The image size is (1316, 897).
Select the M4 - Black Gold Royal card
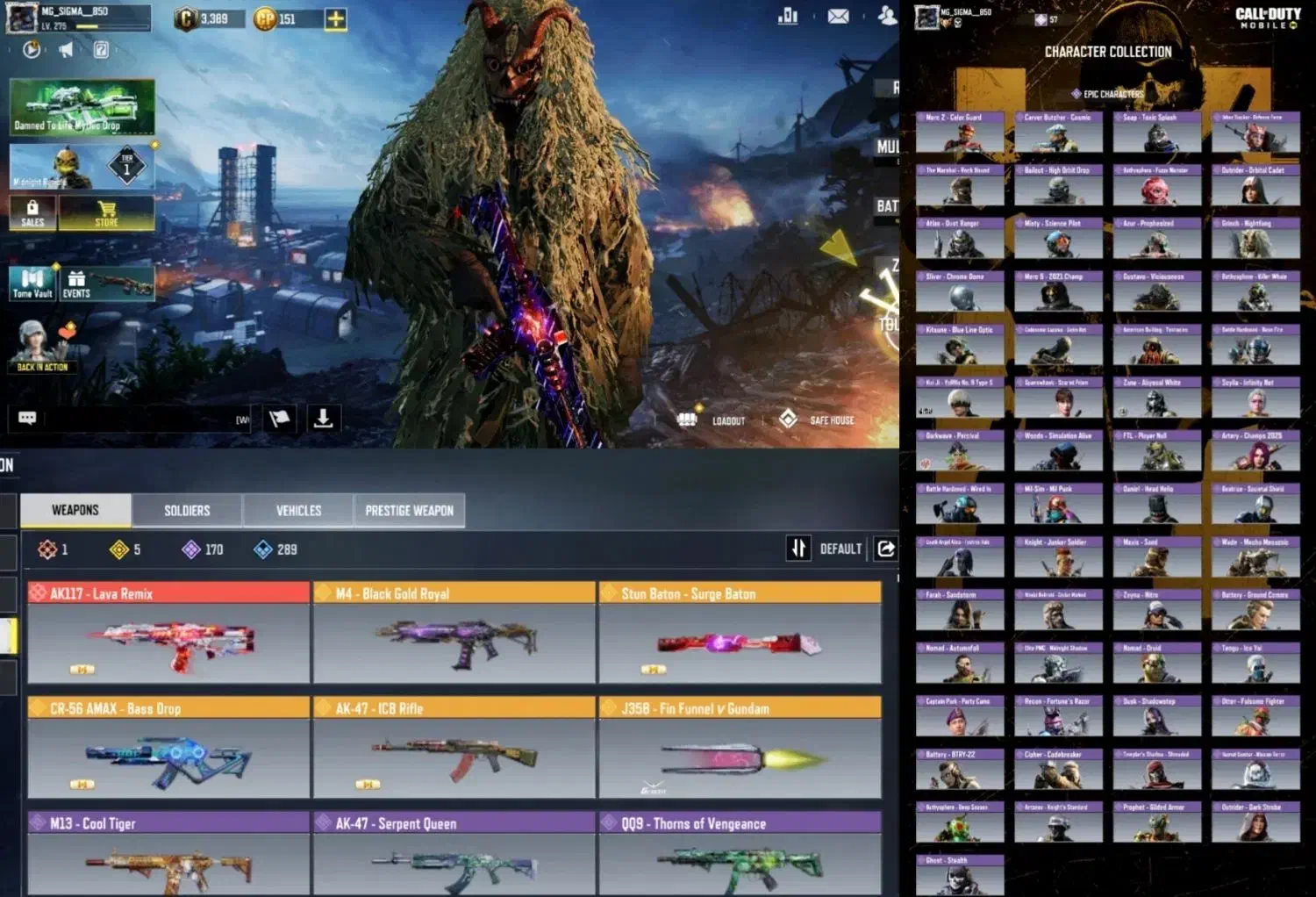(454, 632)
